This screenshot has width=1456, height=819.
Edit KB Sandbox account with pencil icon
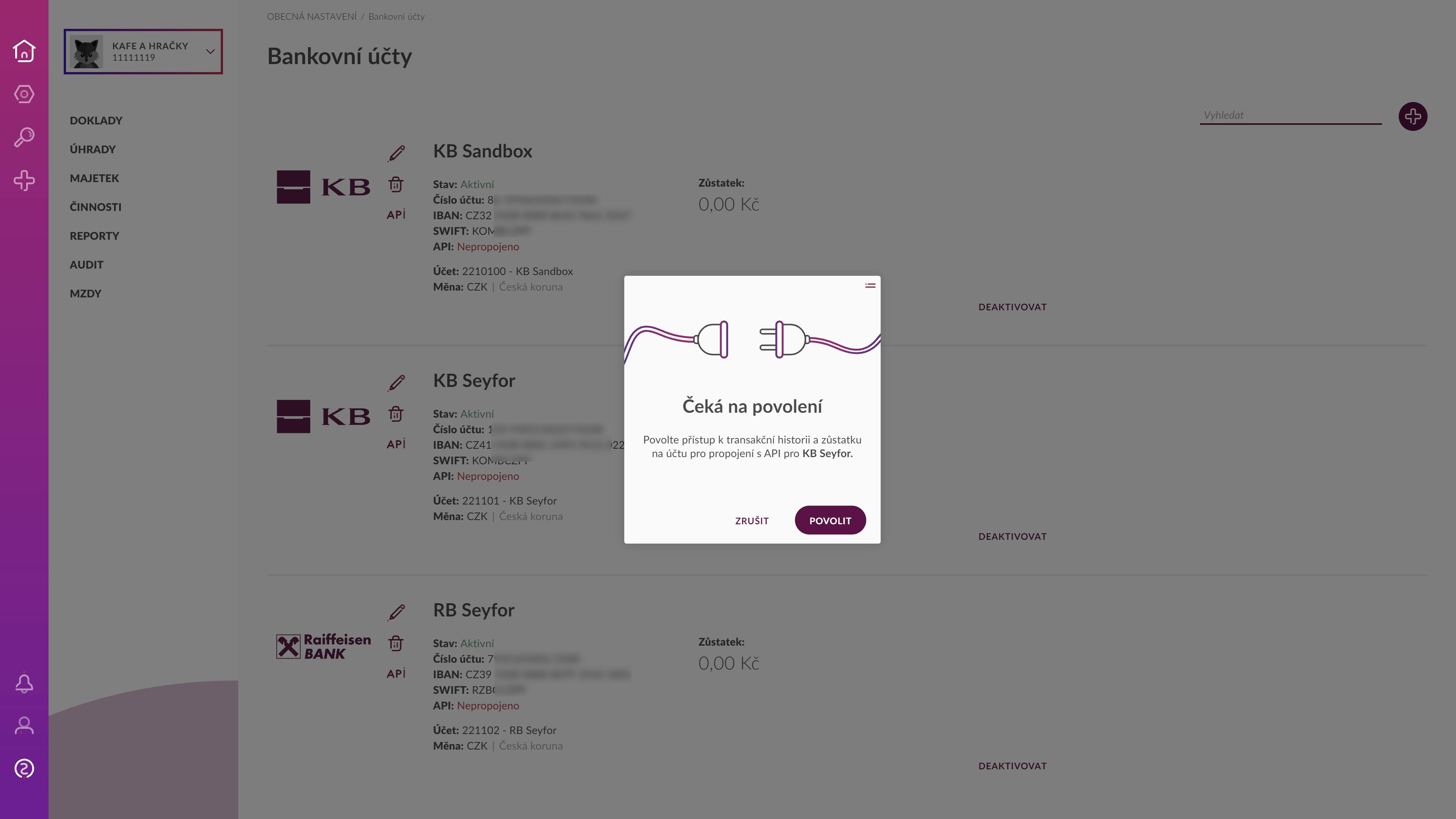tap(396, 153)
